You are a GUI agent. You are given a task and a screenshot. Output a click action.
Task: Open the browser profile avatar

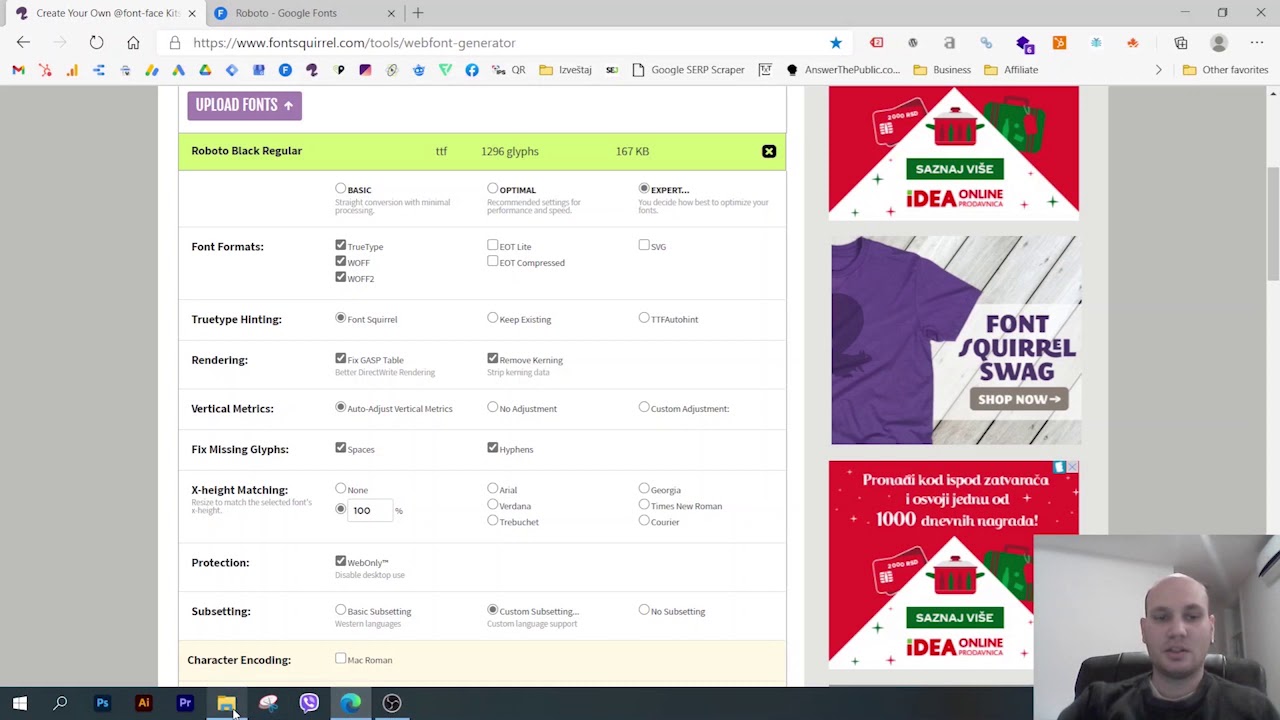(x=1218, y=43)
